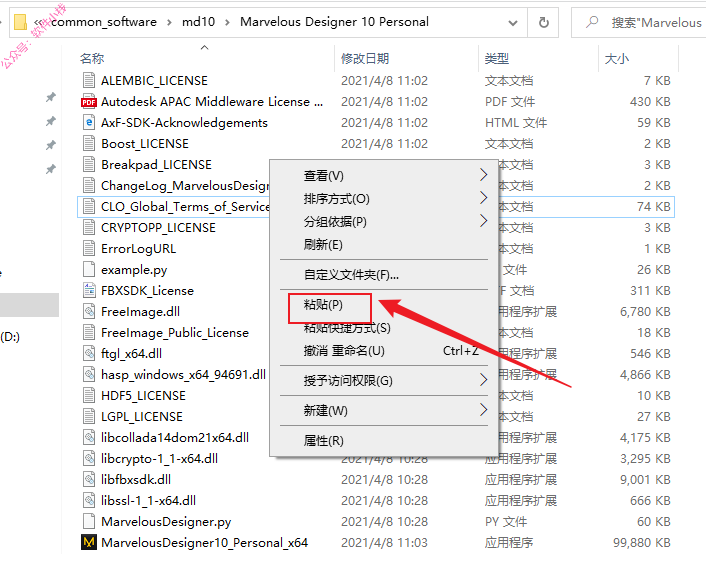The height and width of the screenshot is (564, 706).
Task: Click the libssl-1_1-x64.dll file icon
Action: [89, 501]
